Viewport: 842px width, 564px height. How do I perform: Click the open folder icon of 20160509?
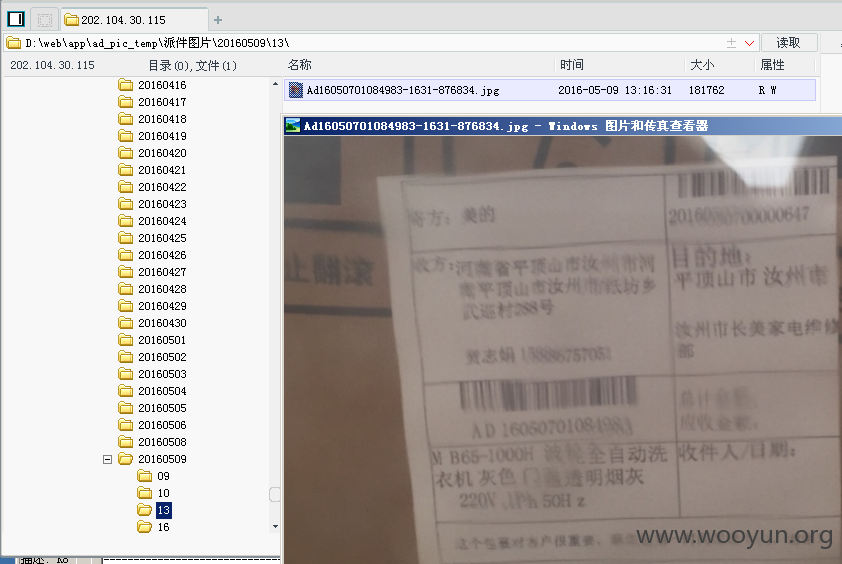pos(126,459)
